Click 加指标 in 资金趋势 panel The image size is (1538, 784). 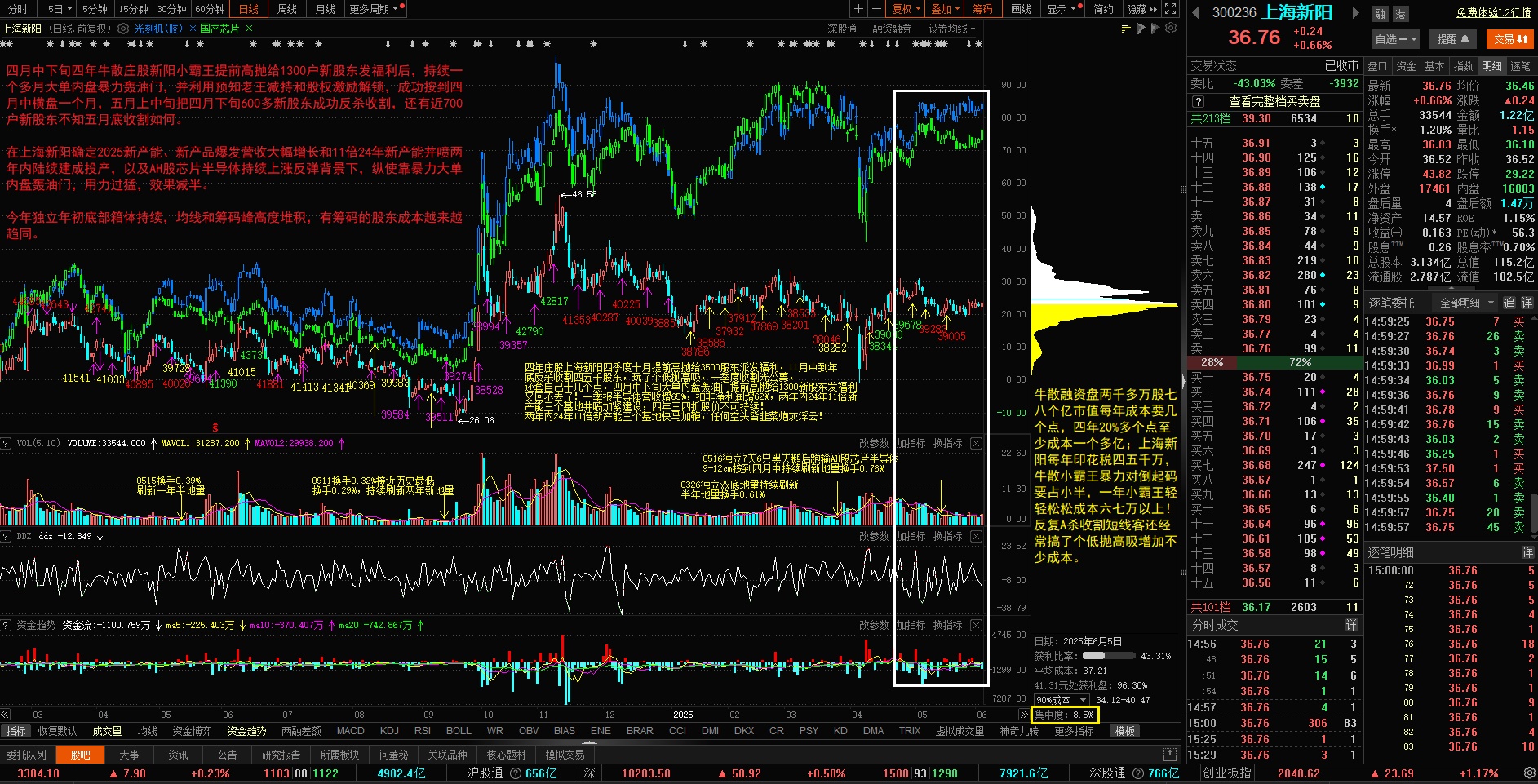point(911,626)
